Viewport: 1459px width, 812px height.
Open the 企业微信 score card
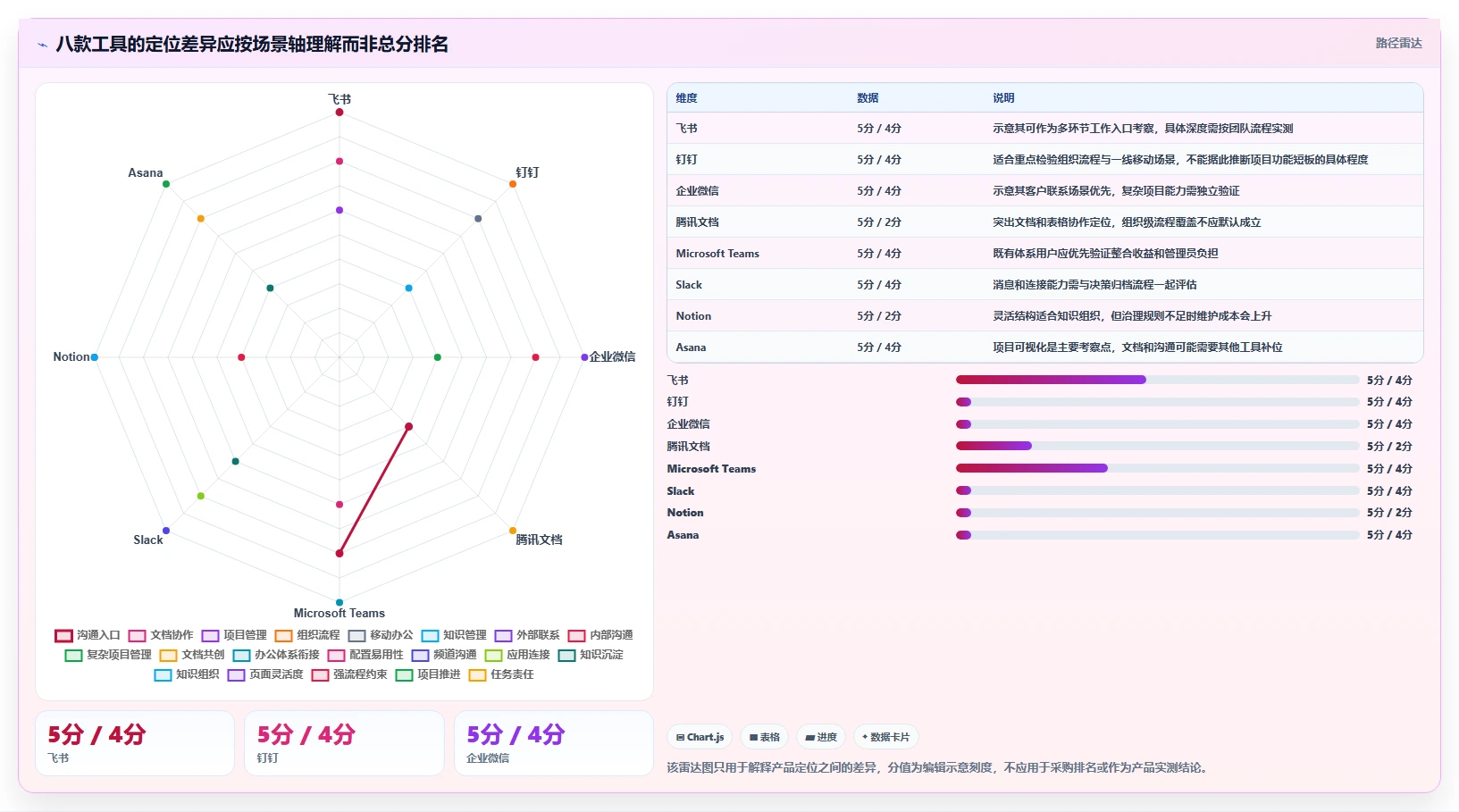[x=554, y=743]
